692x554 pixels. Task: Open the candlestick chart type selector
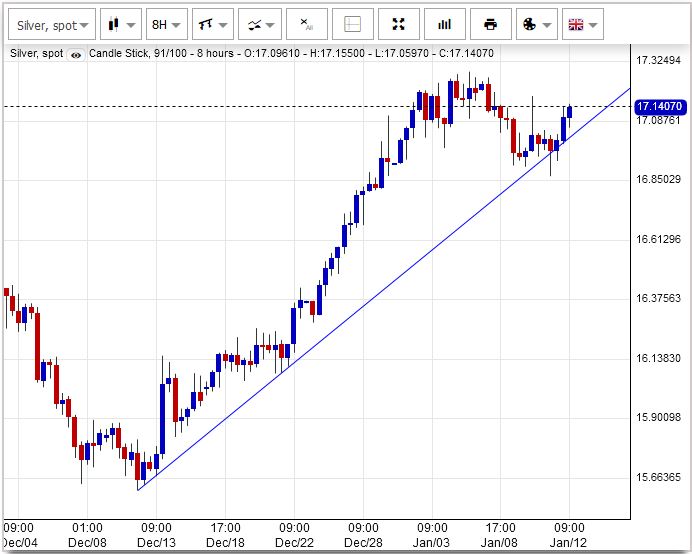coord(121,24)
